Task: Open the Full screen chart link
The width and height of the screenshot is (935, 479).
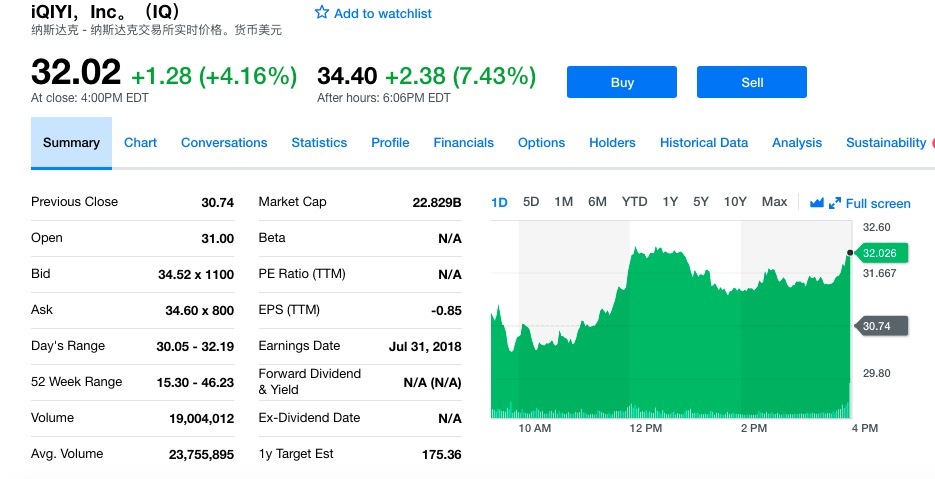Action: (x=878, y=203)
